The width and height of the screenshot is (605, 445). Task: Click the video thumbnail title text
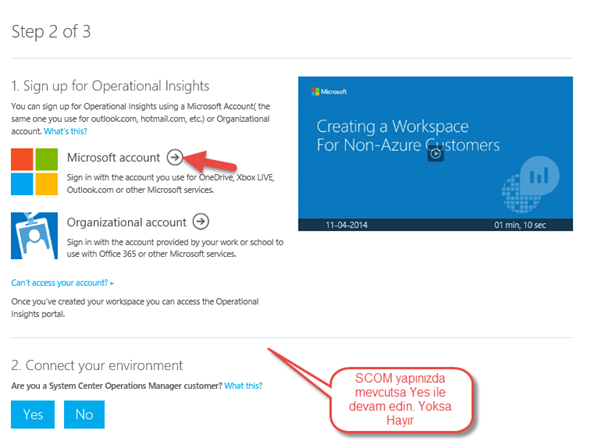(x=408, y=135)
